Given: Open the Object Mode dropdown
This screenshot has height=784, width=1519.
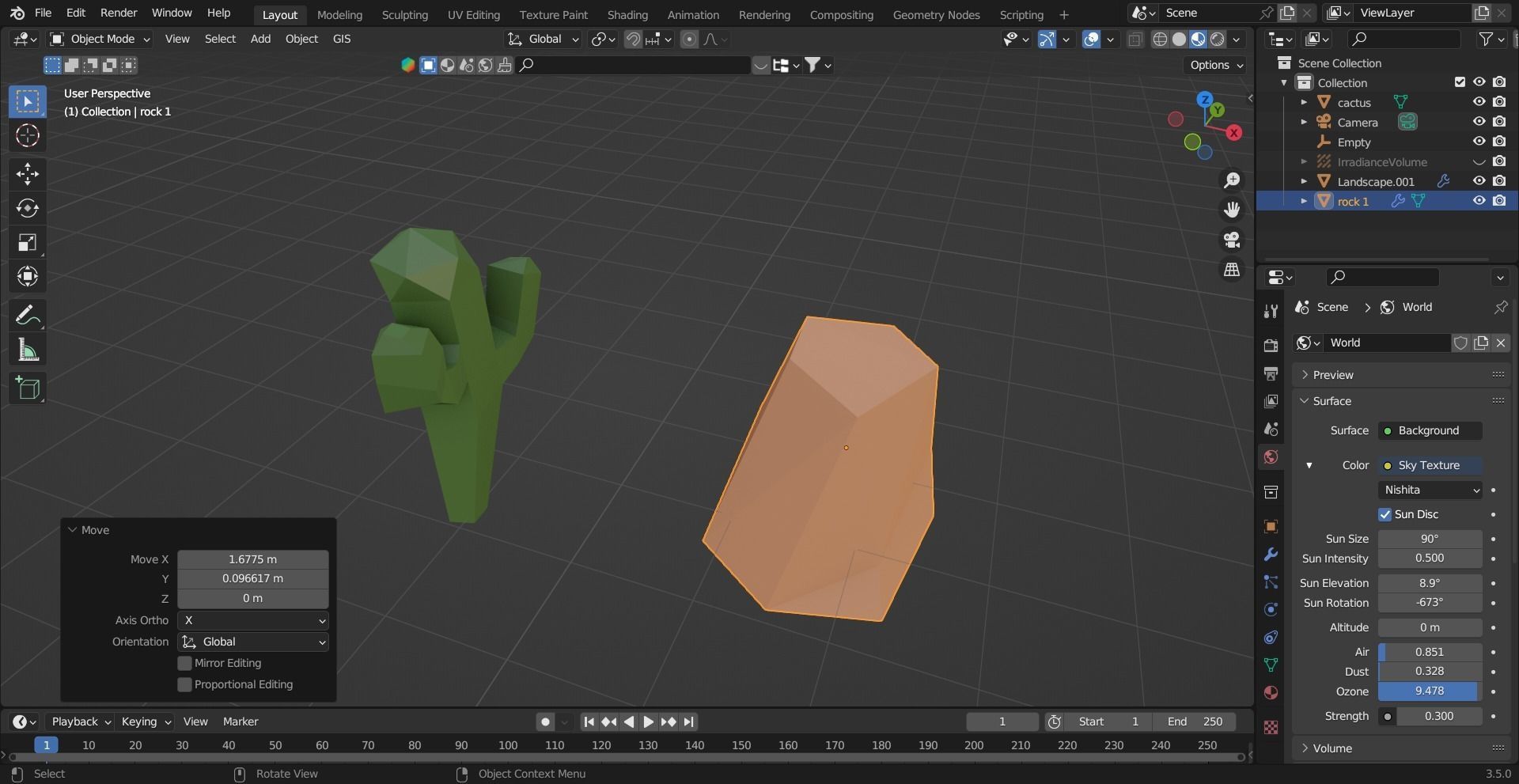Looking at the screenshot, I should (x=100, y=39).
